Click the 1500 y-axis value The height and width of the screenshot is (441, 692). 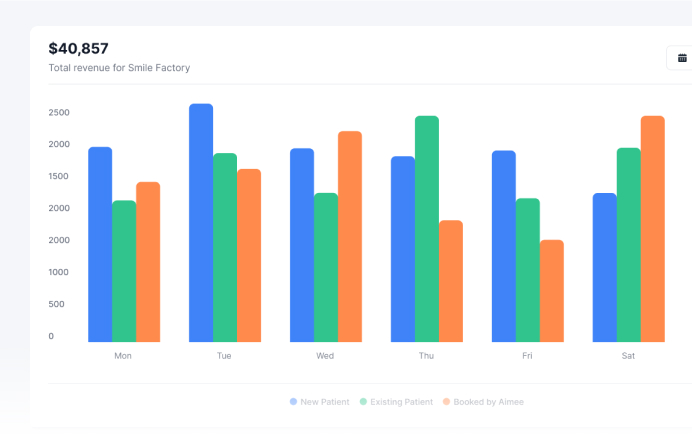(x=59, y=176)
